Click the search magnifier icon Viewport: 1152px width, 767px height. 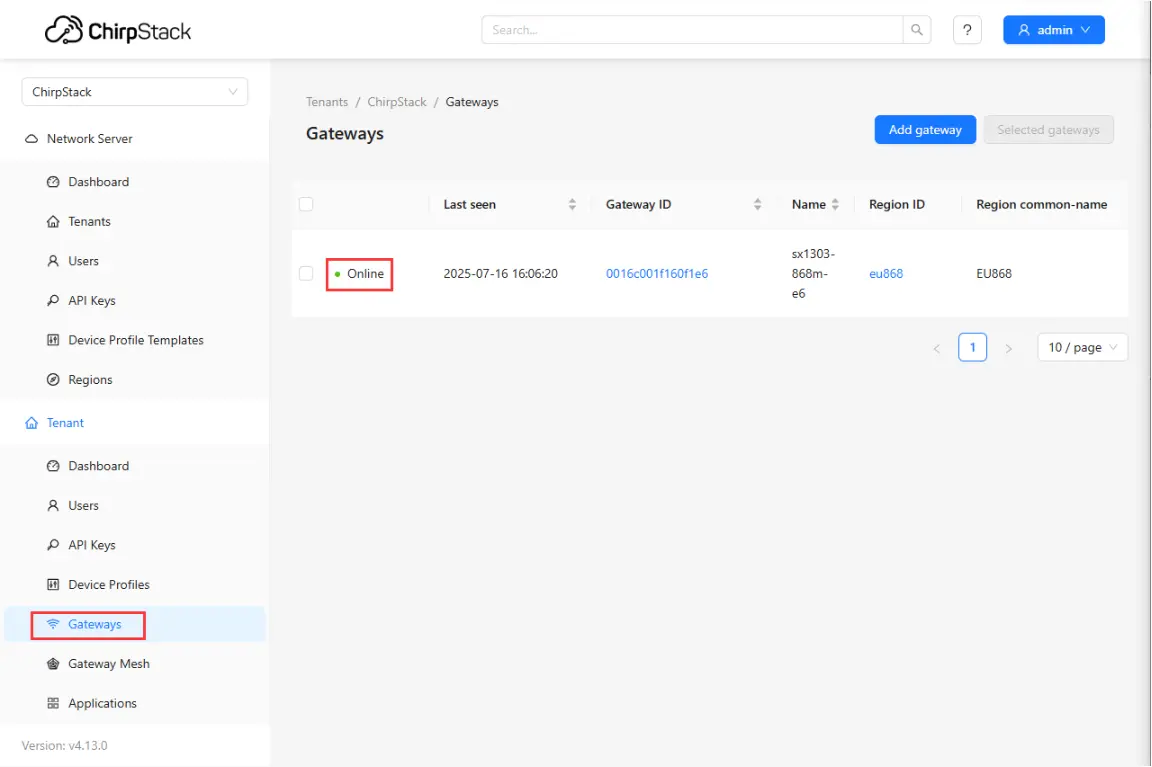click(916, 29)
